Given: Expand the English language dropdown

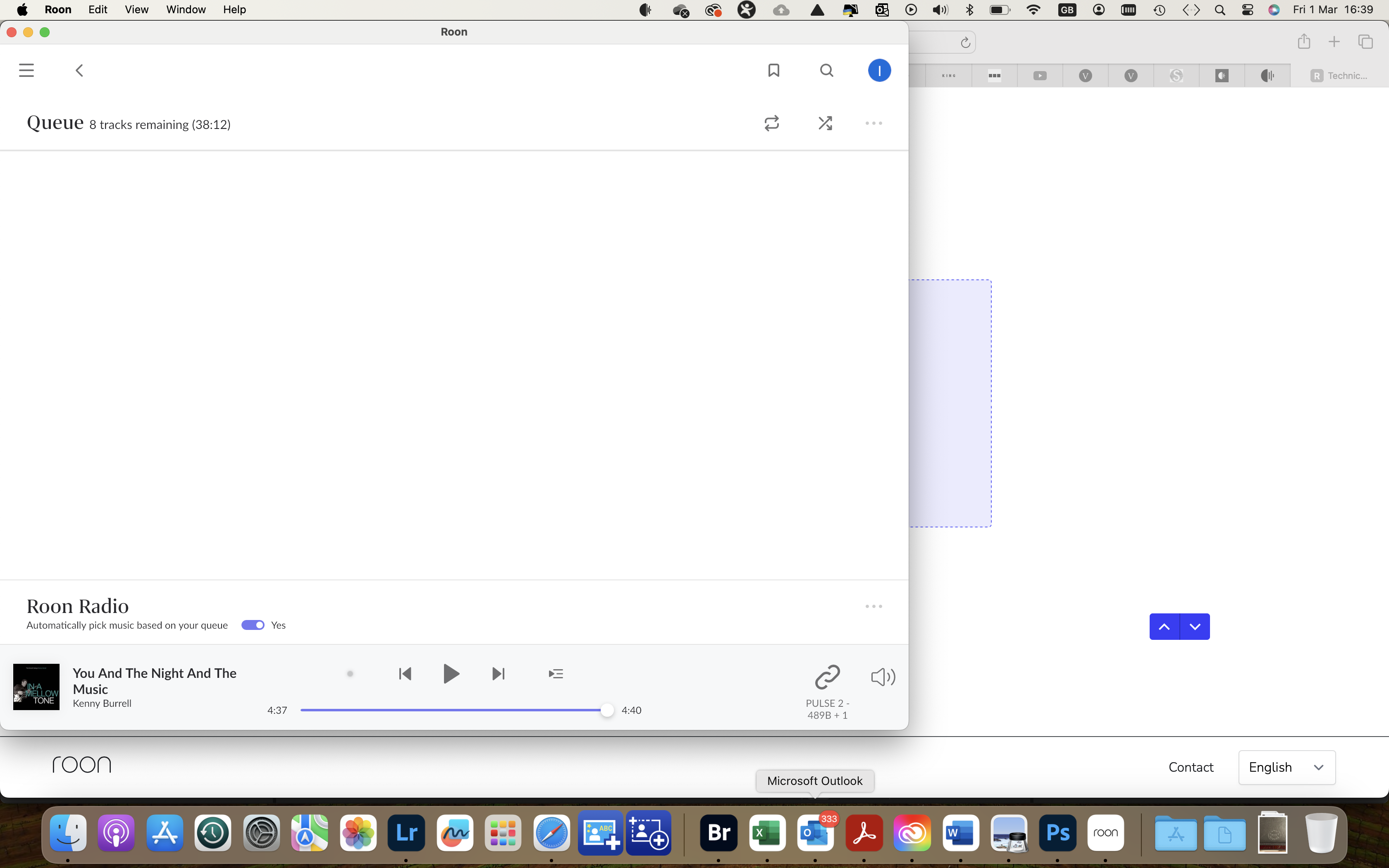Looking at the screenshot, I should coord(1287,768).
